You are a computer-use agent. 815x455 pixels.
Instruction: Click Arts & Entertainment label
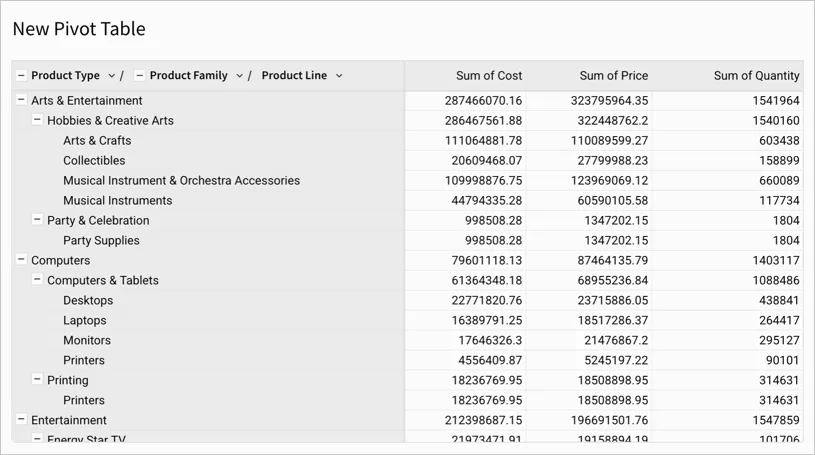87,100
